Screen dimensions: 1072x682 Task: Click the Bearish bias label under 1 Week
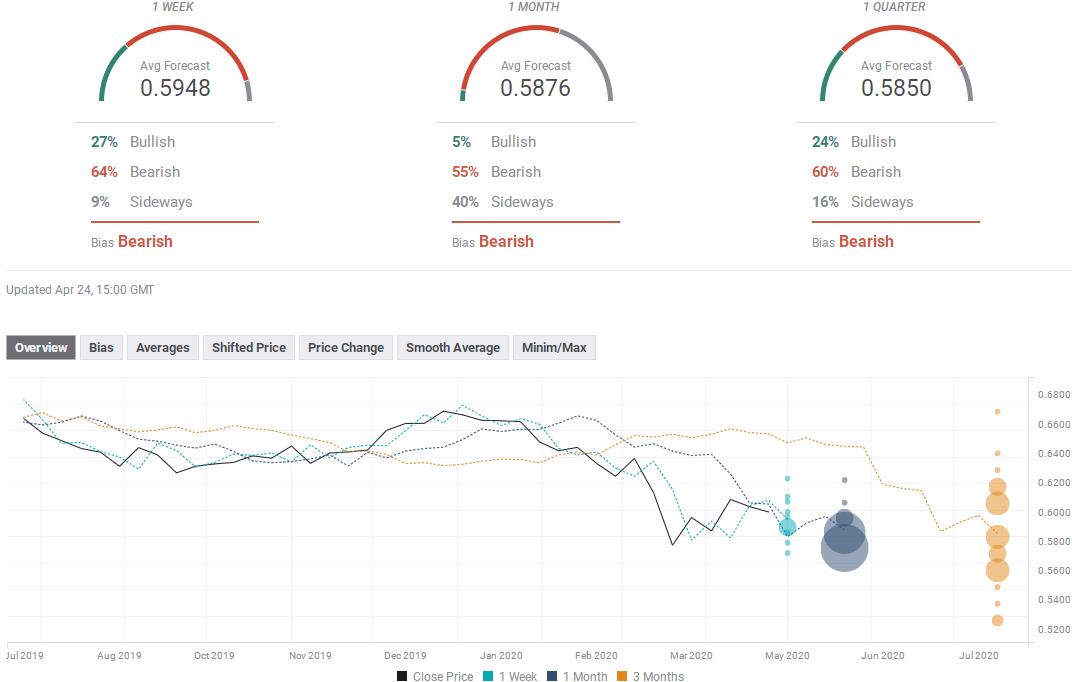(145, 241)
